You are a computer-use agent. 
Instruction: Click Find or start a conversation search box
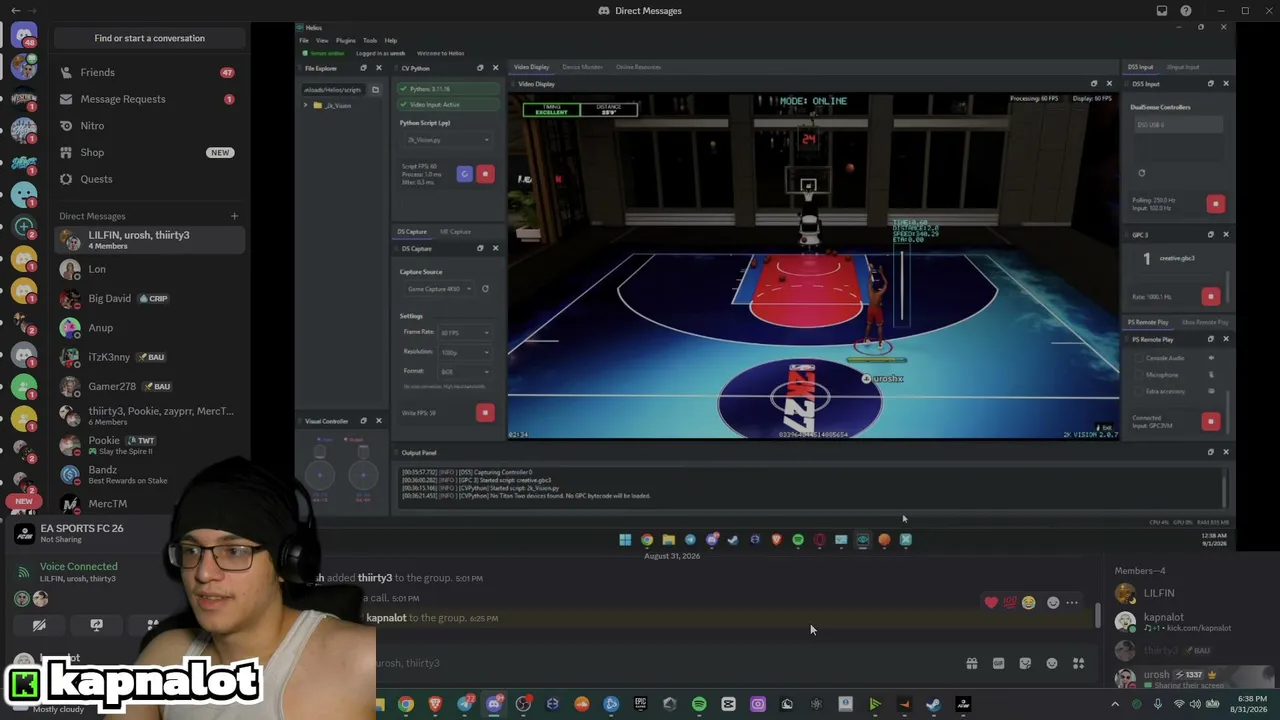pyautogui.click(x=150, y=38)
